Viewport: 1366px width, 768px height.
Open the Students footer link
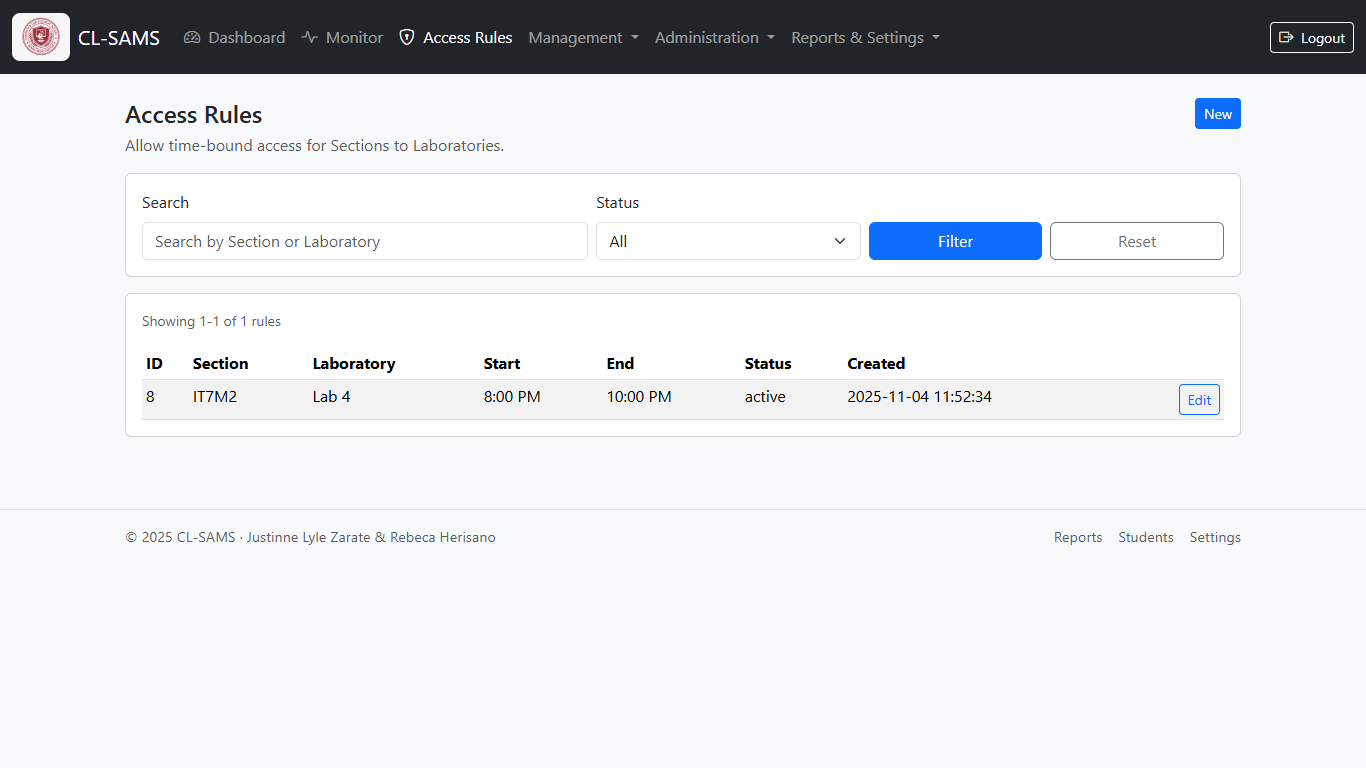tap(1145, 537)
